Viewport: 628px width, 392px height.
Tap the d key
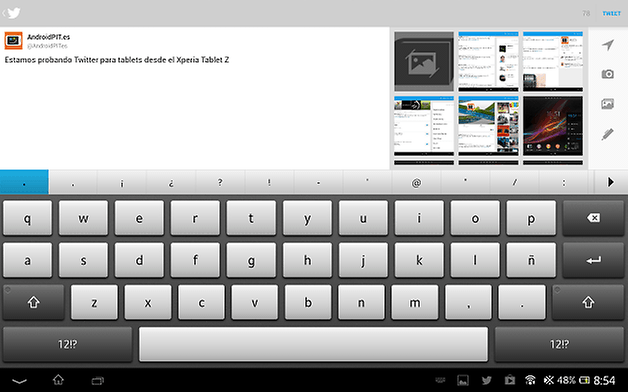(139, 260)
